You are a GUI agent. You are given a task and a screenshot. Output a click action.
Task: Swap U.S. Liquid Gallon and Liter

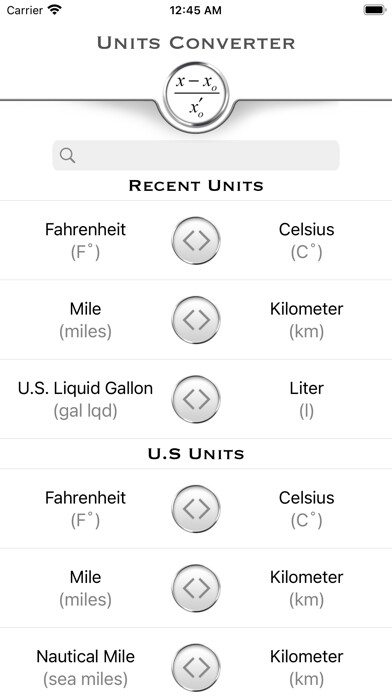click(x=196, y=399)
